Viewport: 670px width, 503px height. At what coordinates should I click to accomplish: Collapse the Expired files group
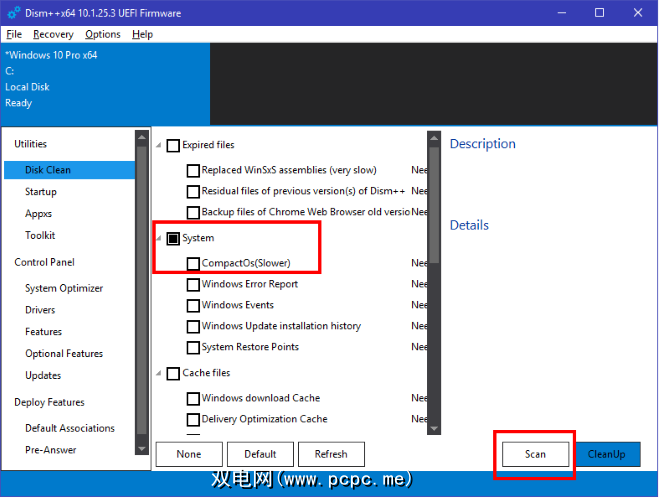click(x=159, y=145)
